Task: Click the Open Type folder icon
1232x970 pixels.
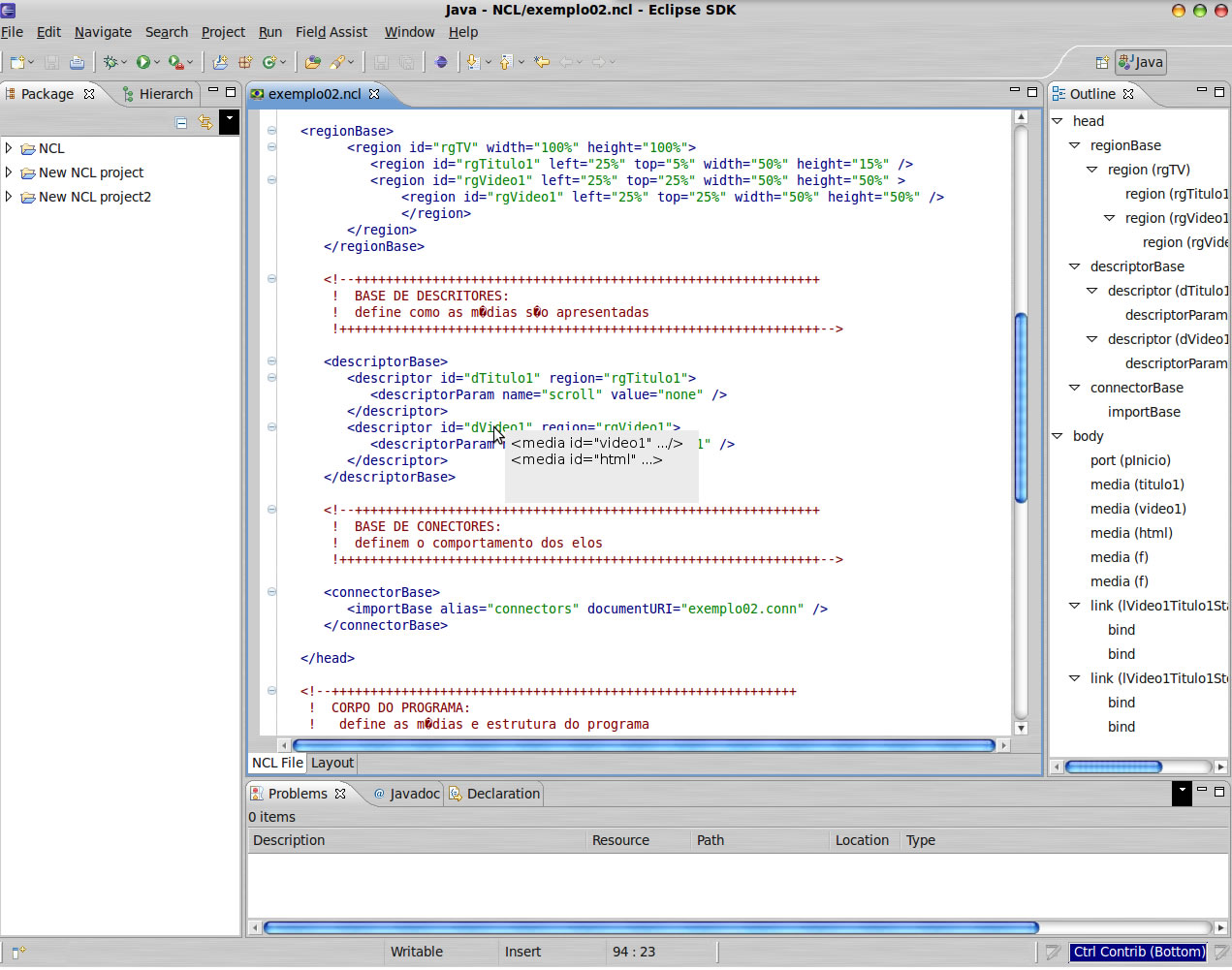Action: coord(312,62)
